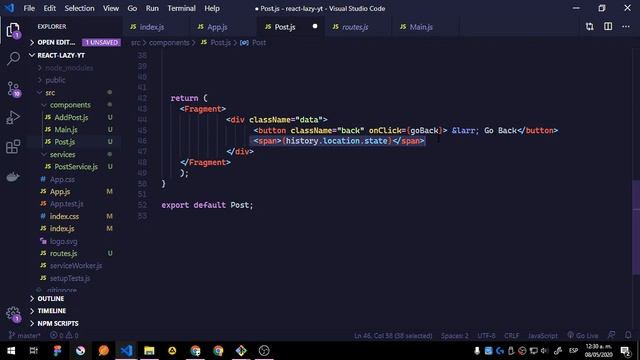Open the Extensions view
The width and height of the screenshot is (640, 360).
click(13, 147)
